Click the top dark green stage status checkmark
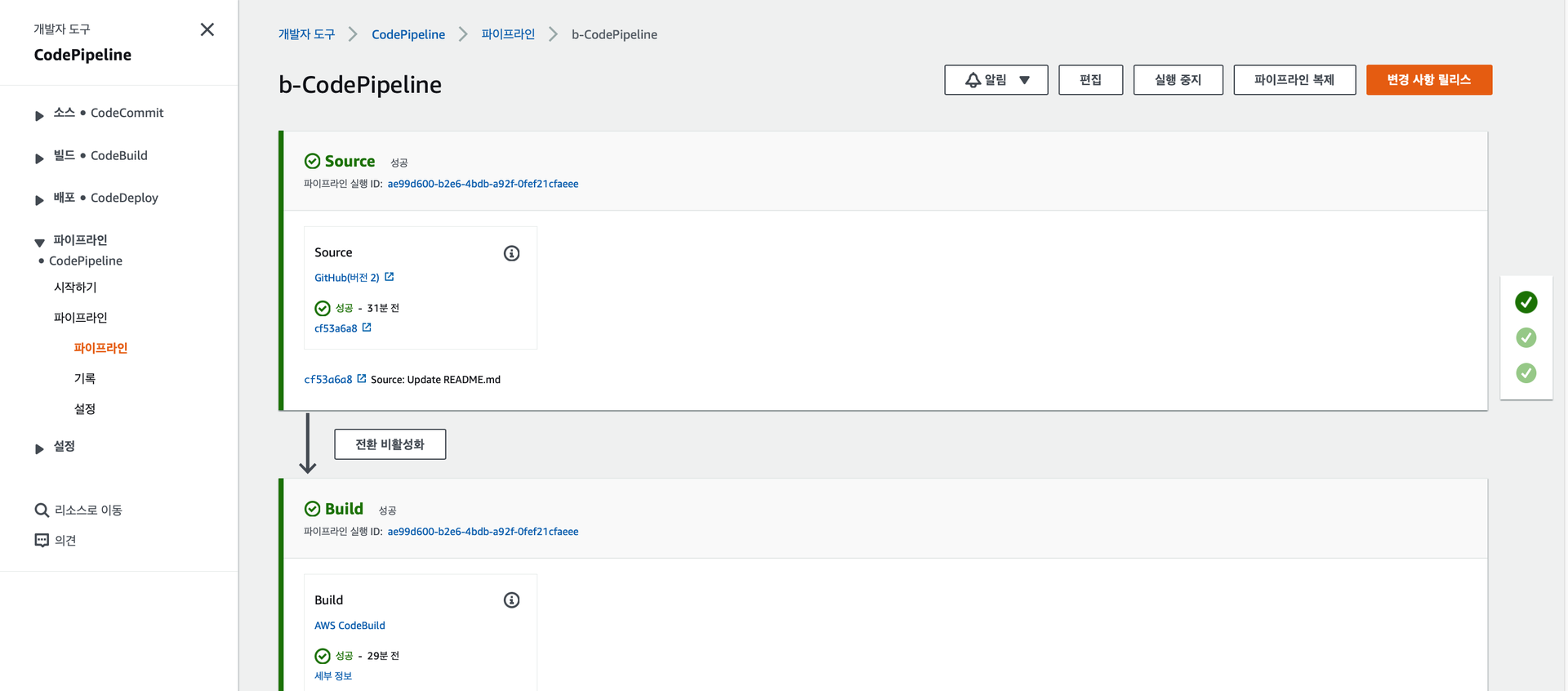Screen dimensions: 1568x691 pyautogui.click(x=1526, y=302)
